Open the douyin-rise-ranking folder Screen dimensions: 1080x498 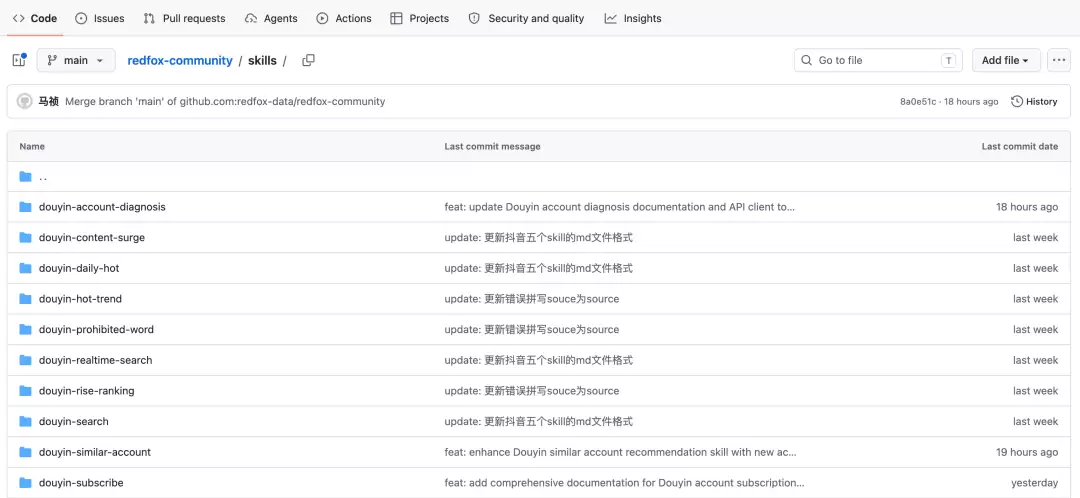(86, 391)
